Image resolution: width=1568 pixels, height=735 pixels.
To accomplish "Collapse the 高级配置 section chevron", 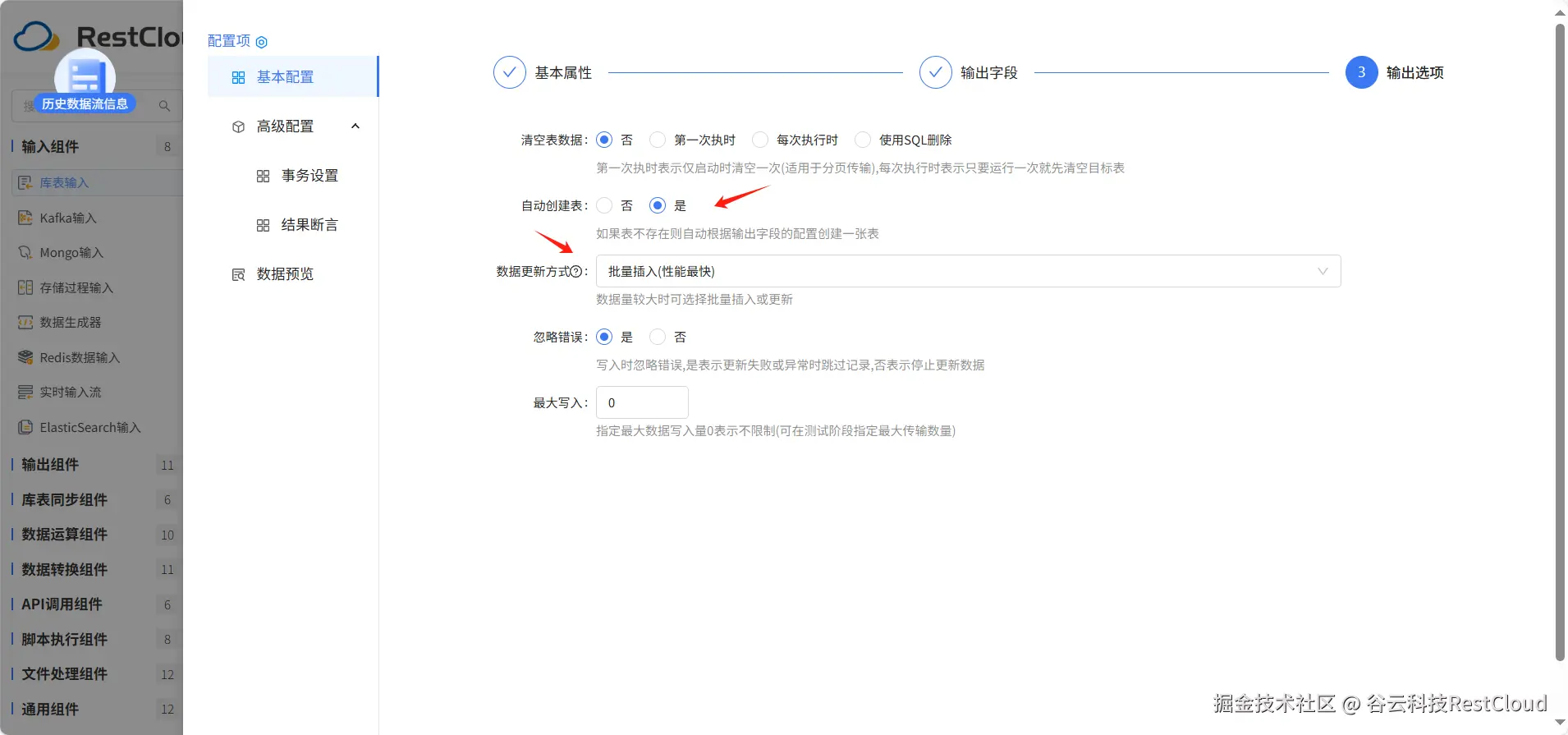I will (x=355, y=126).
